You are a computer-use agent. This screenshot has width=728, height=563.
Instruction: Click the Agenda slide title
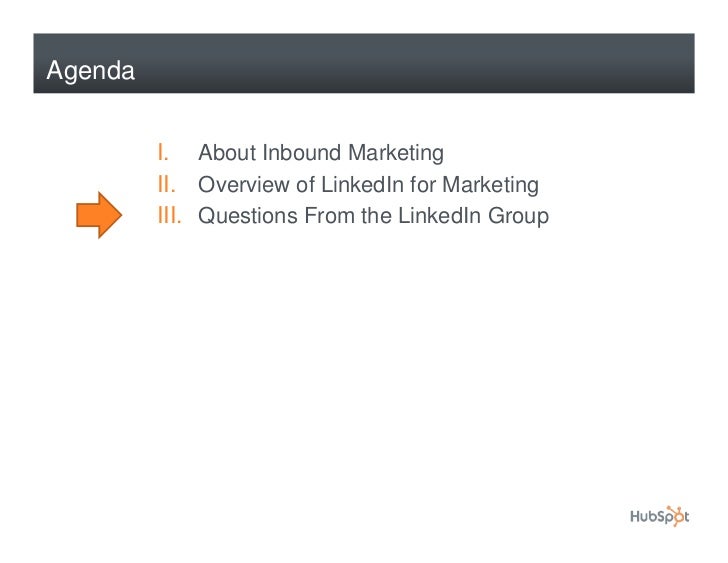point(90,72)
